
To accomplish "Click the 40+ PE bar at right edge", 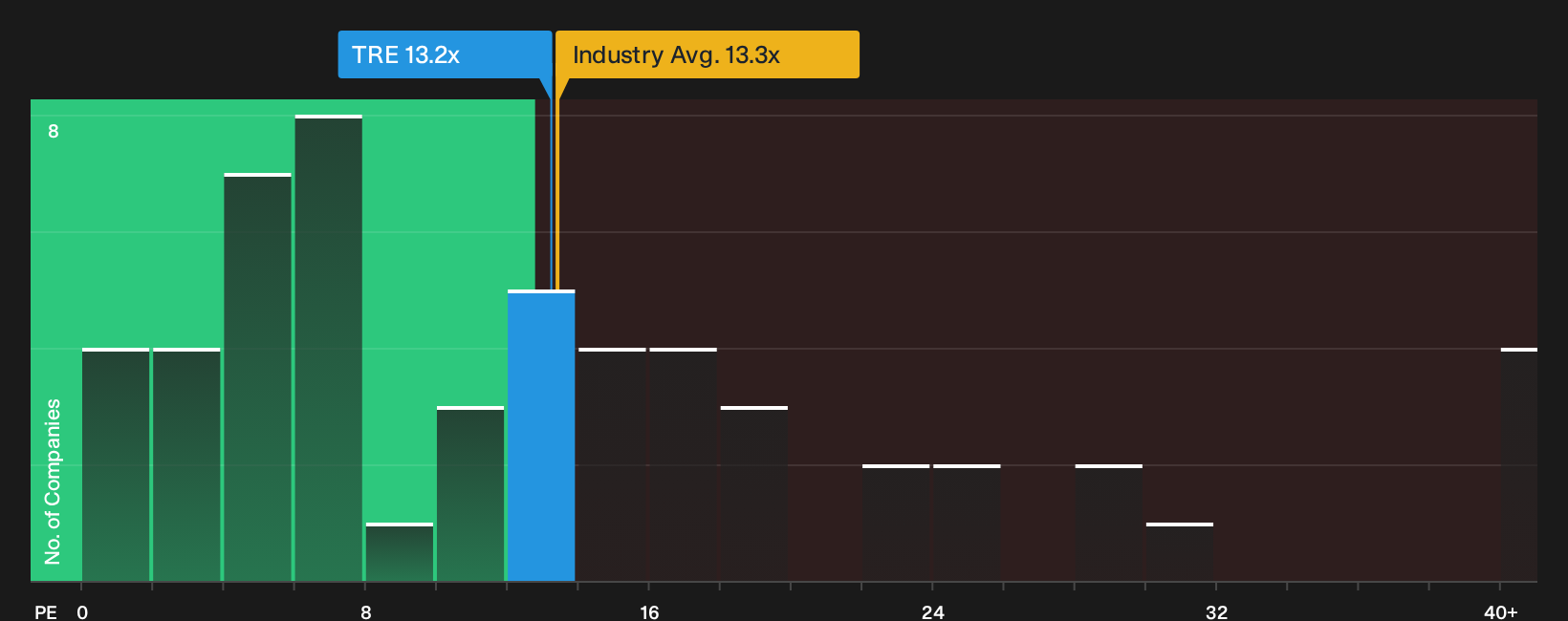I will pos(1519,464).
